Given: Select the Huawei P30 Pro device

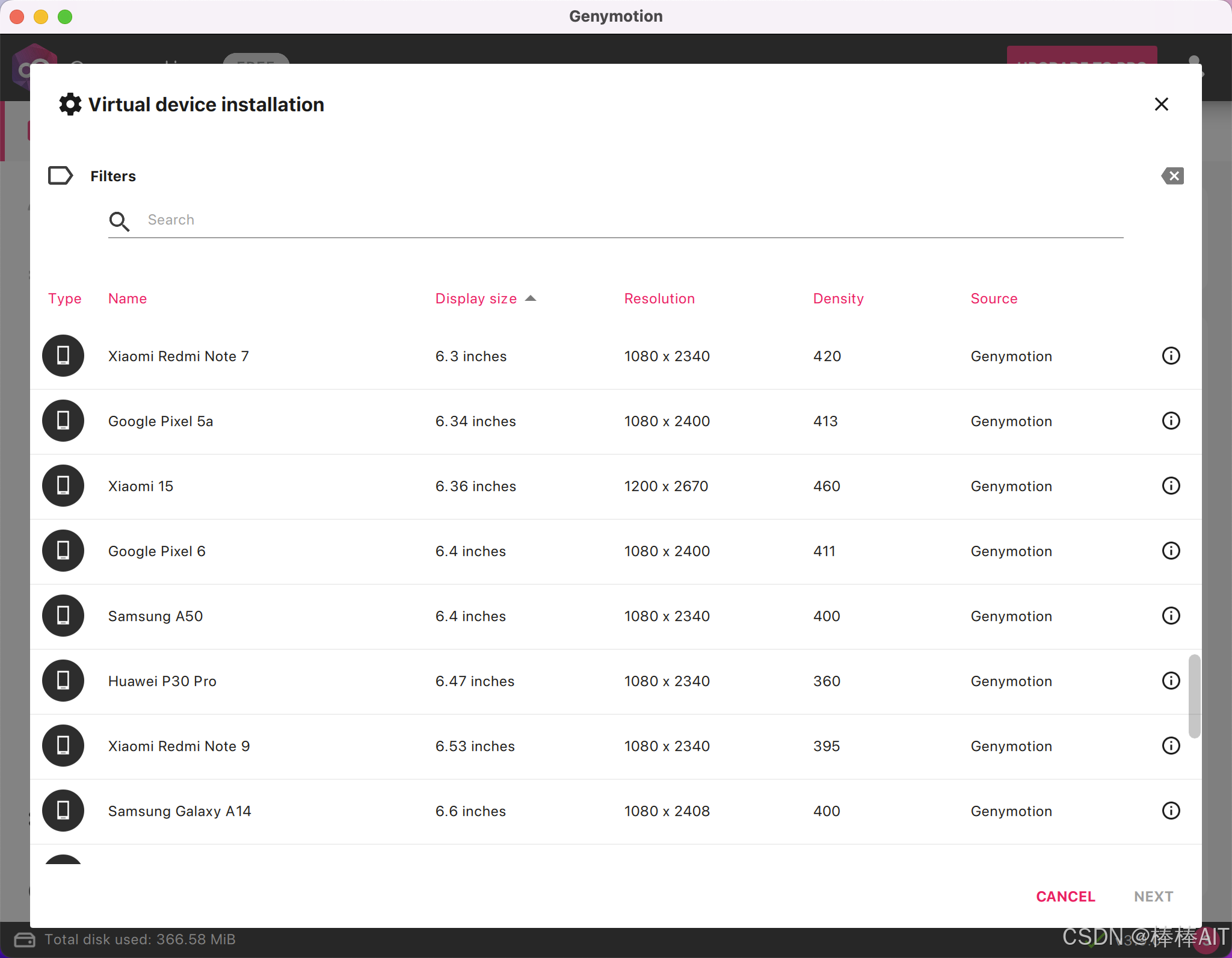Looking at the screenshot, I should (616, 681).
